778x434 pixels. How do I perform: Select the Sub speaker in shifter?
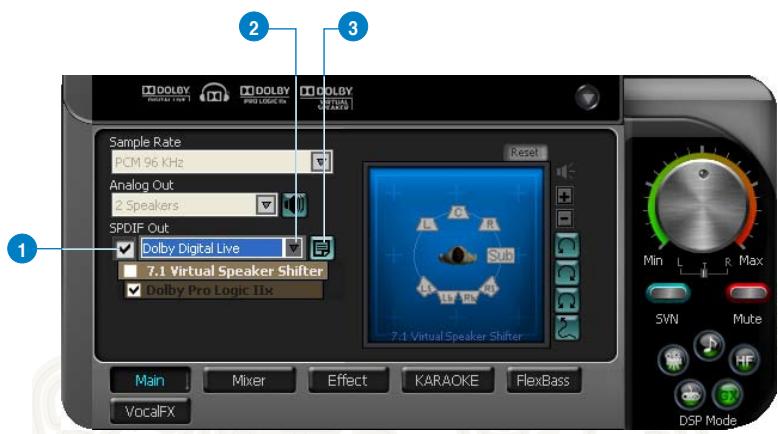(x=500, y=255)
